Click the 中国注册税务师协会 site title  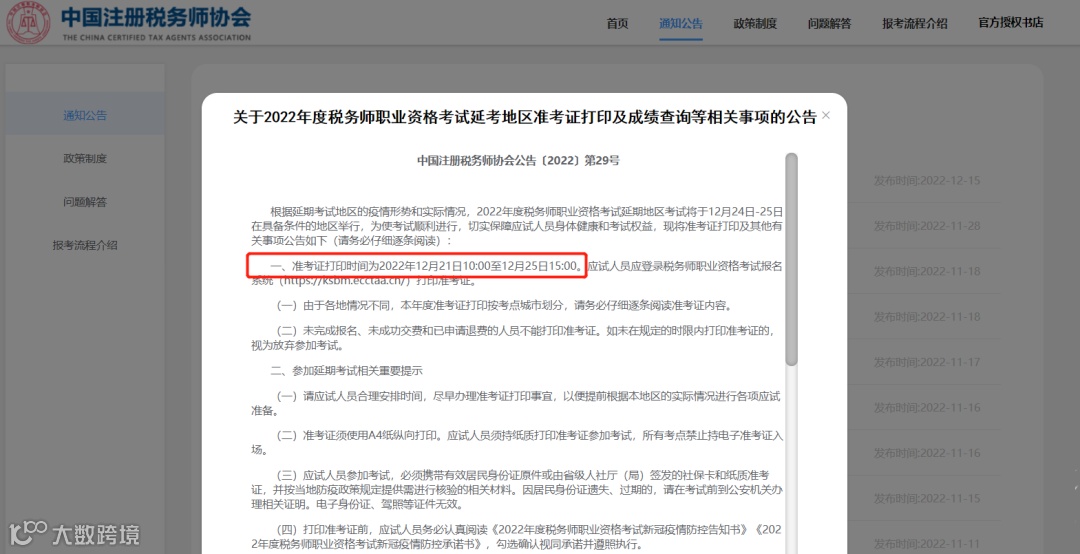point(156,17)
